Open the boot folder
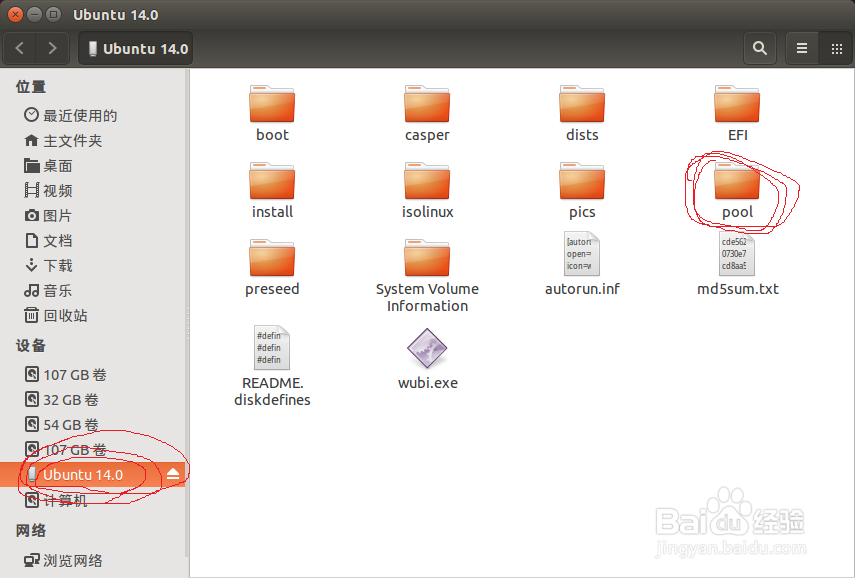The width and height of the screenshot is (855, 578). click(x=272, y=113)
